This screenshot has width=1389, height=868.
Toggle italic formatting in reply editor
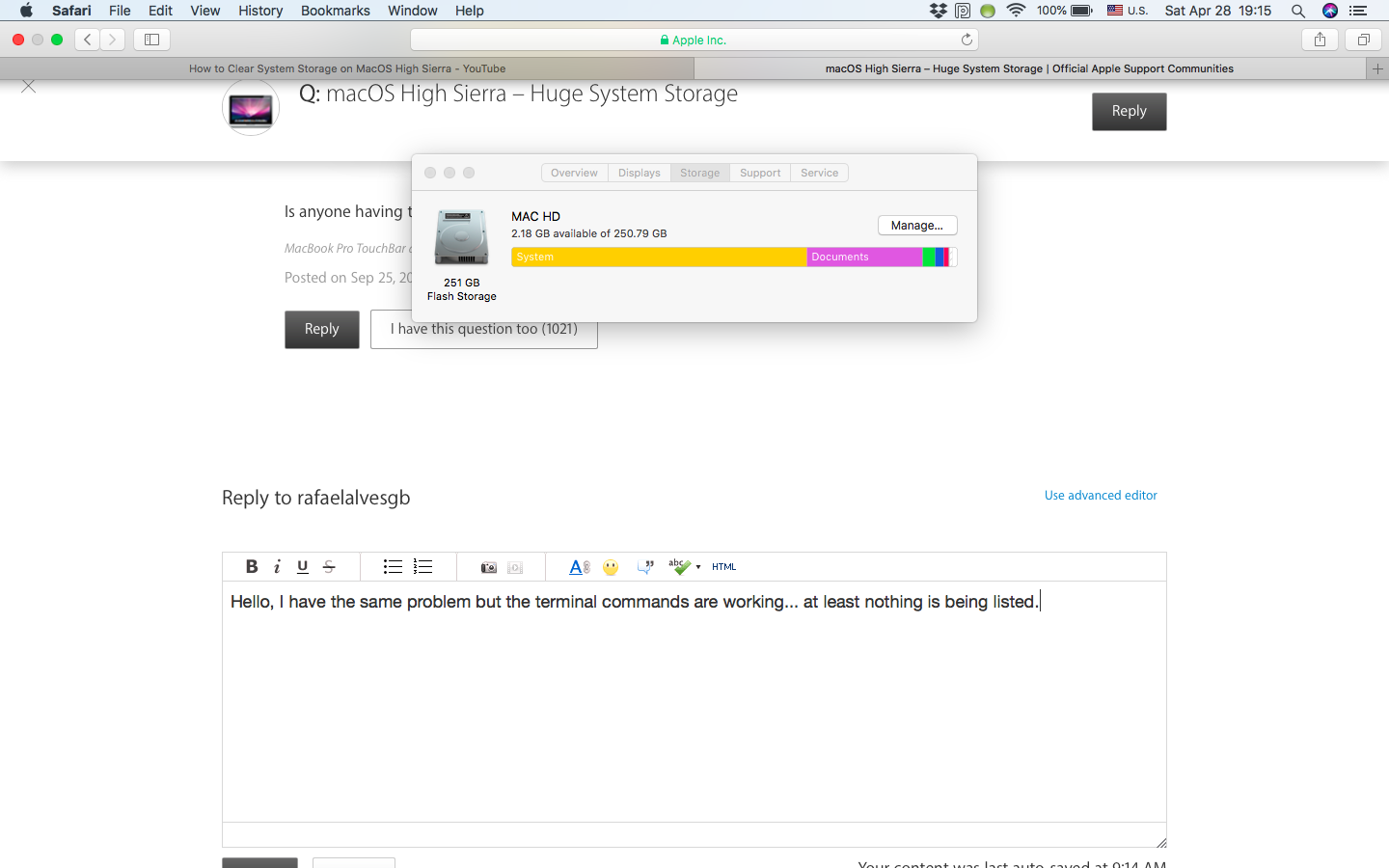click(x=277, y=567)
